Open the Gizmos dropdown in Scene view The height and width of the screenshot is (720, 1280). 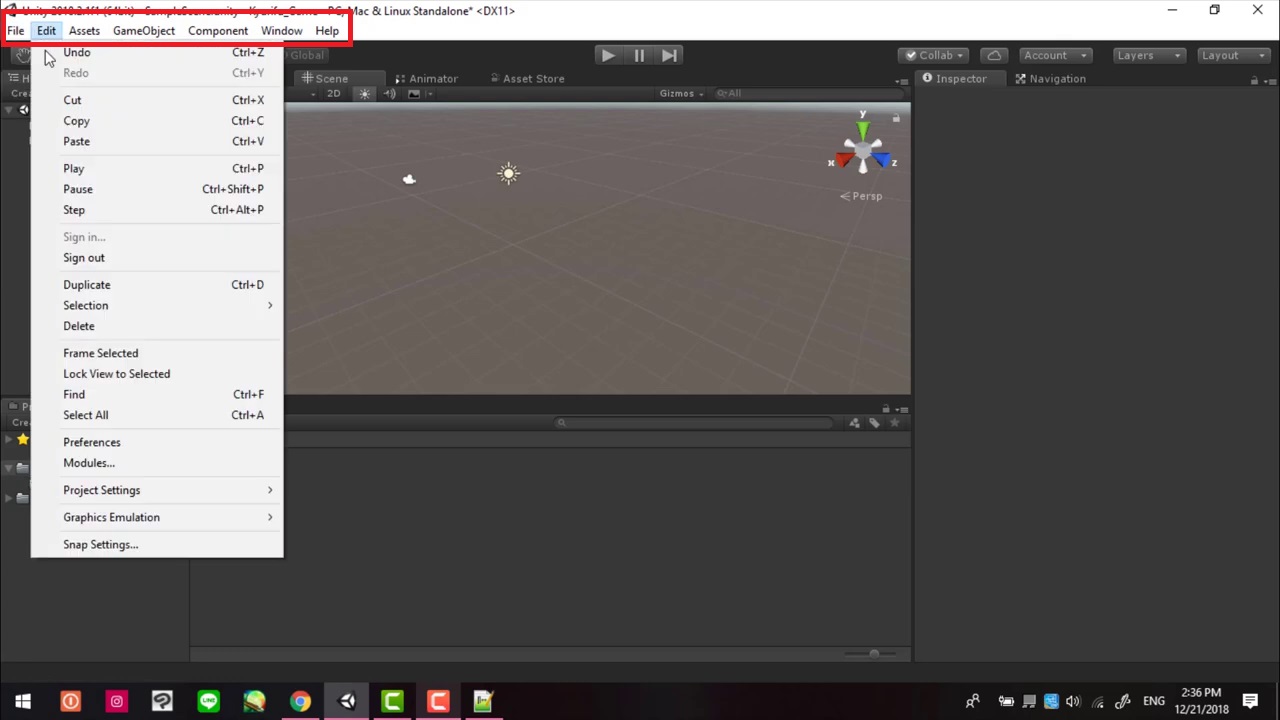point(681,93)
